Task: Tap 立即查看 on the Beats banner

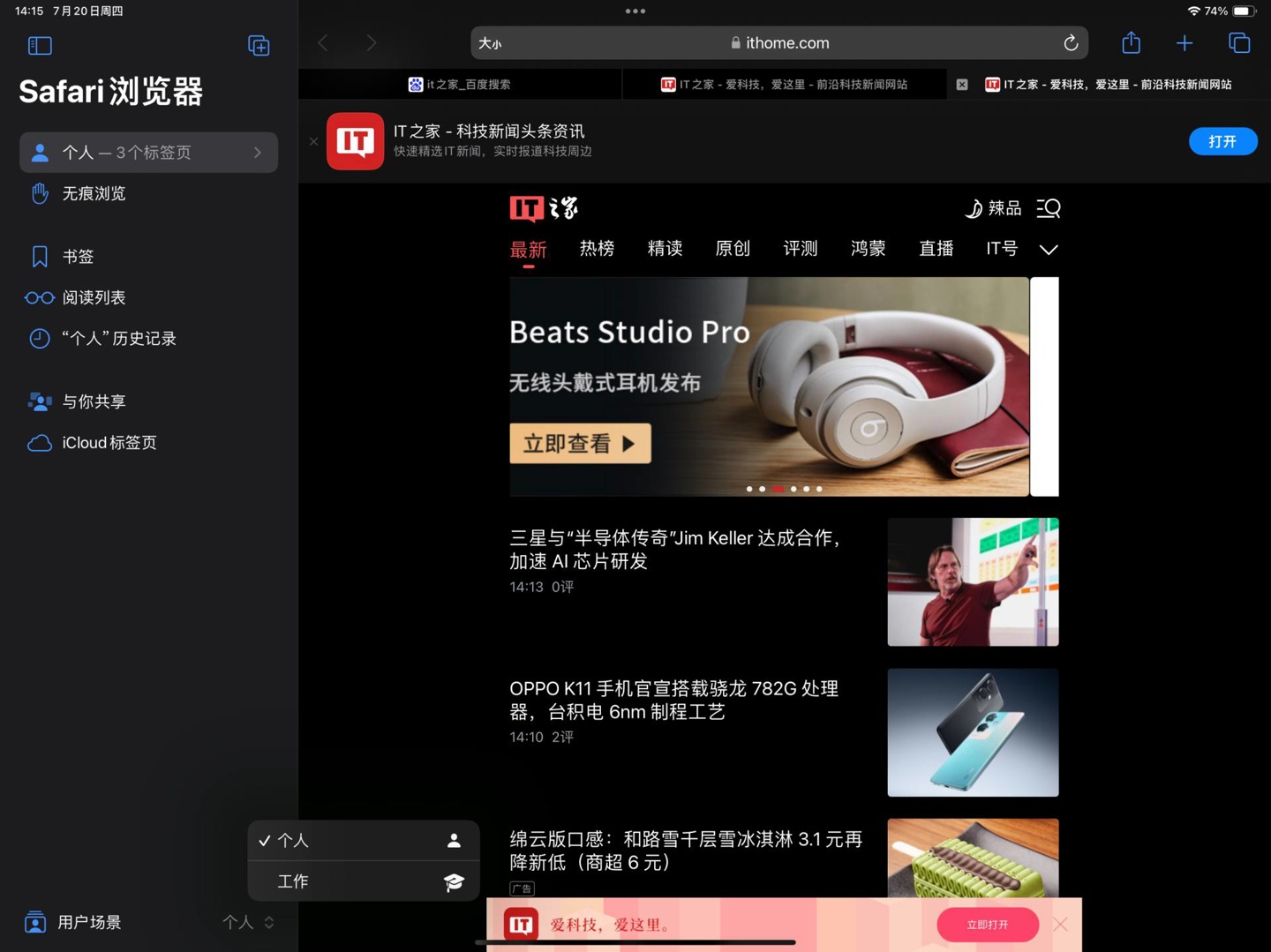Action: pos(580,443)
